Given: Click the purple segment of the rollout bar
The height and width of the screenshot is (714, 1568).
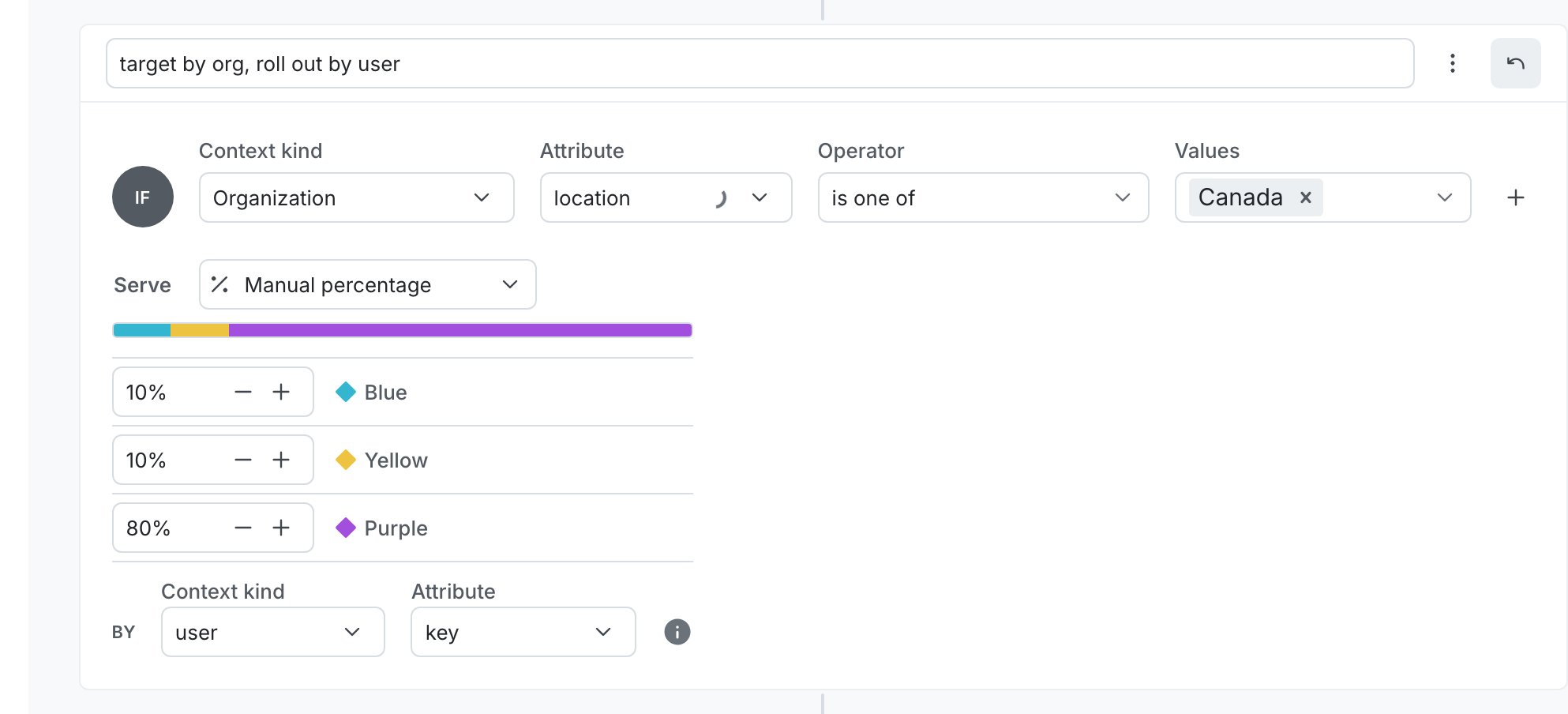Looking at the screenshot, I should [x=460, y=330].
